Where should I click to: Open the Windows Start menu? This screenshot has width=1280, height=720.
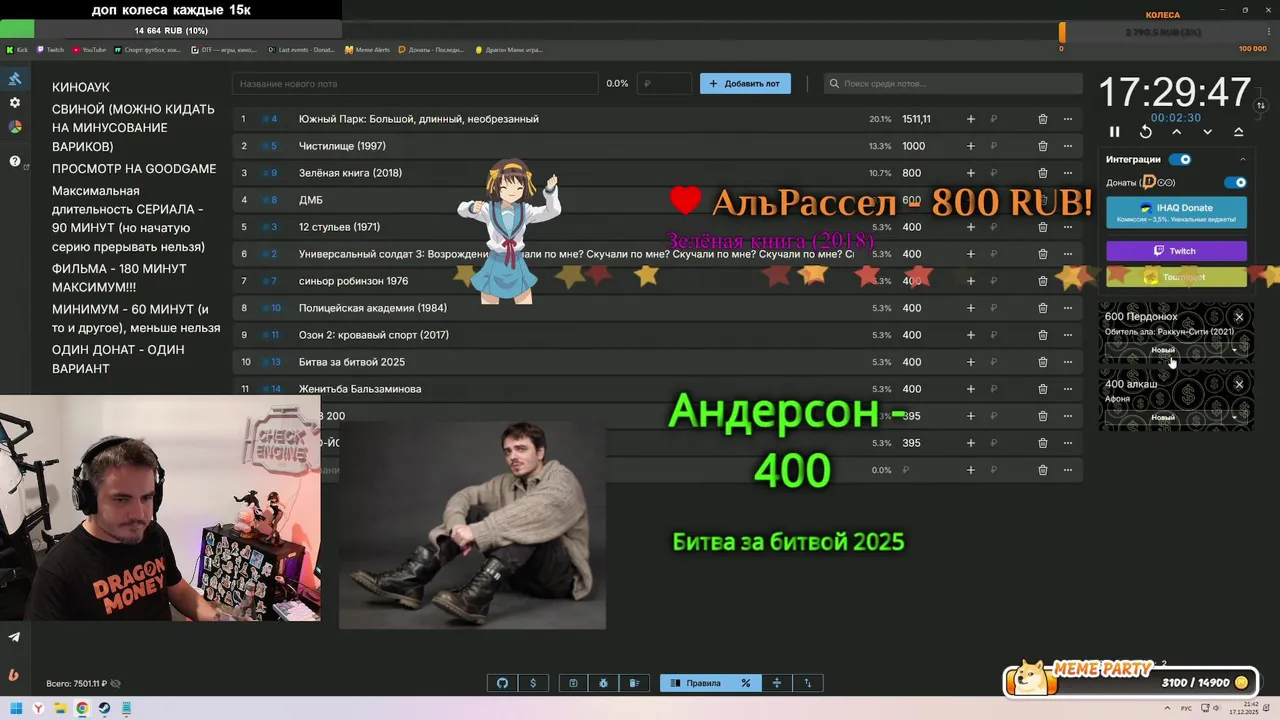click(16, 708)
